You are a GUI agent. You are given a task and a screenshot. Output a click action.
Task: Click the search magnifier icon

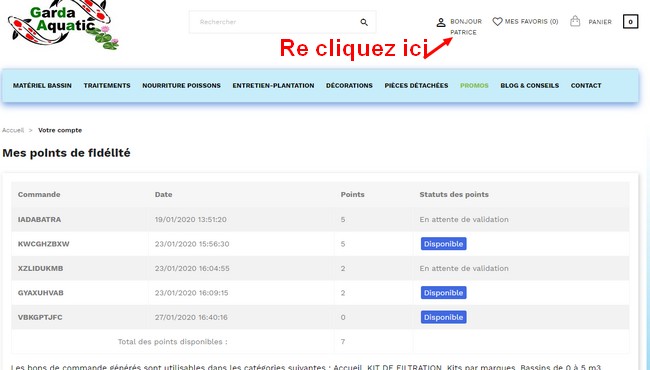click(x=364, y=22)
